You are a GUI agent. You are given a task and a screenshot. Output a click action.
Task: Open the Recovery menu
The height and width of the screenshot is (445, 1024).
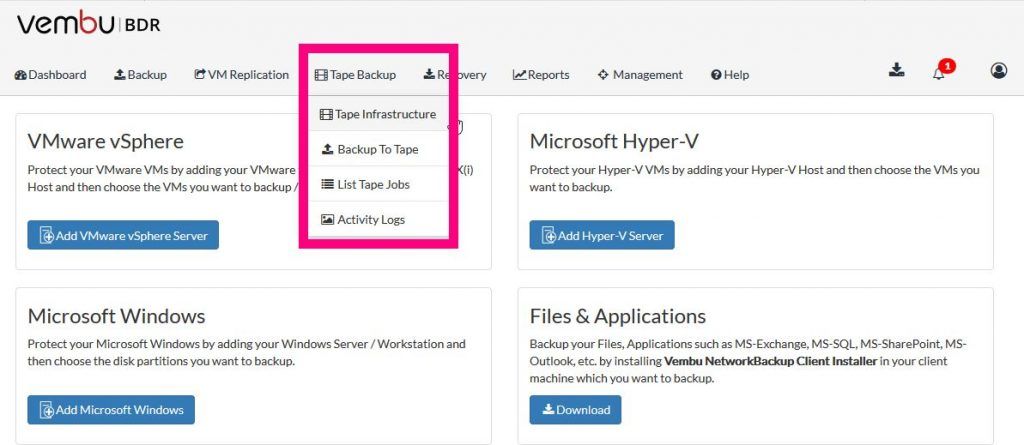pos(455,74)
